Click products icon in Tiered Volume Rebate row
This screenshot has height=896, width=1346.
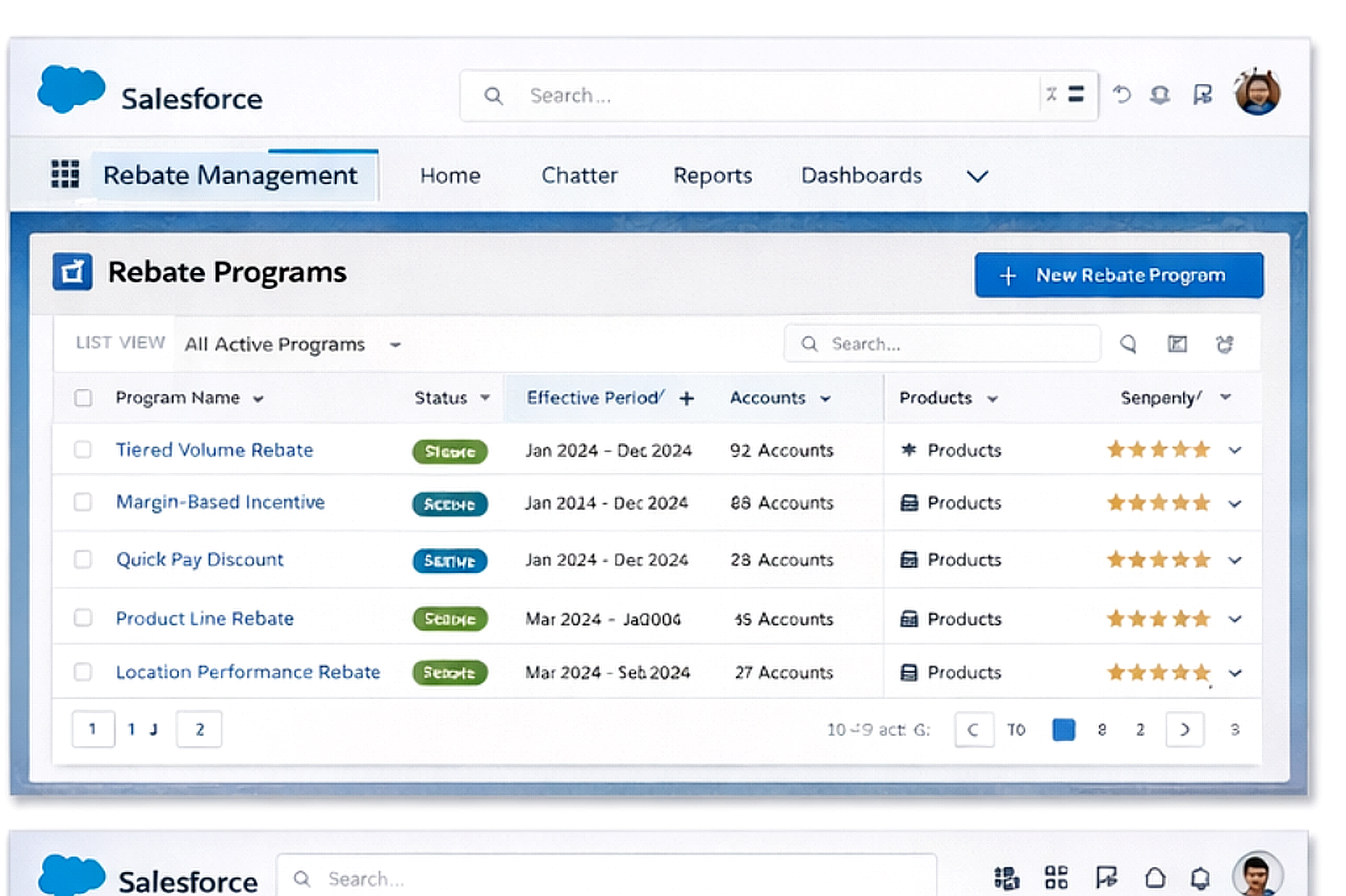point(909,450)
